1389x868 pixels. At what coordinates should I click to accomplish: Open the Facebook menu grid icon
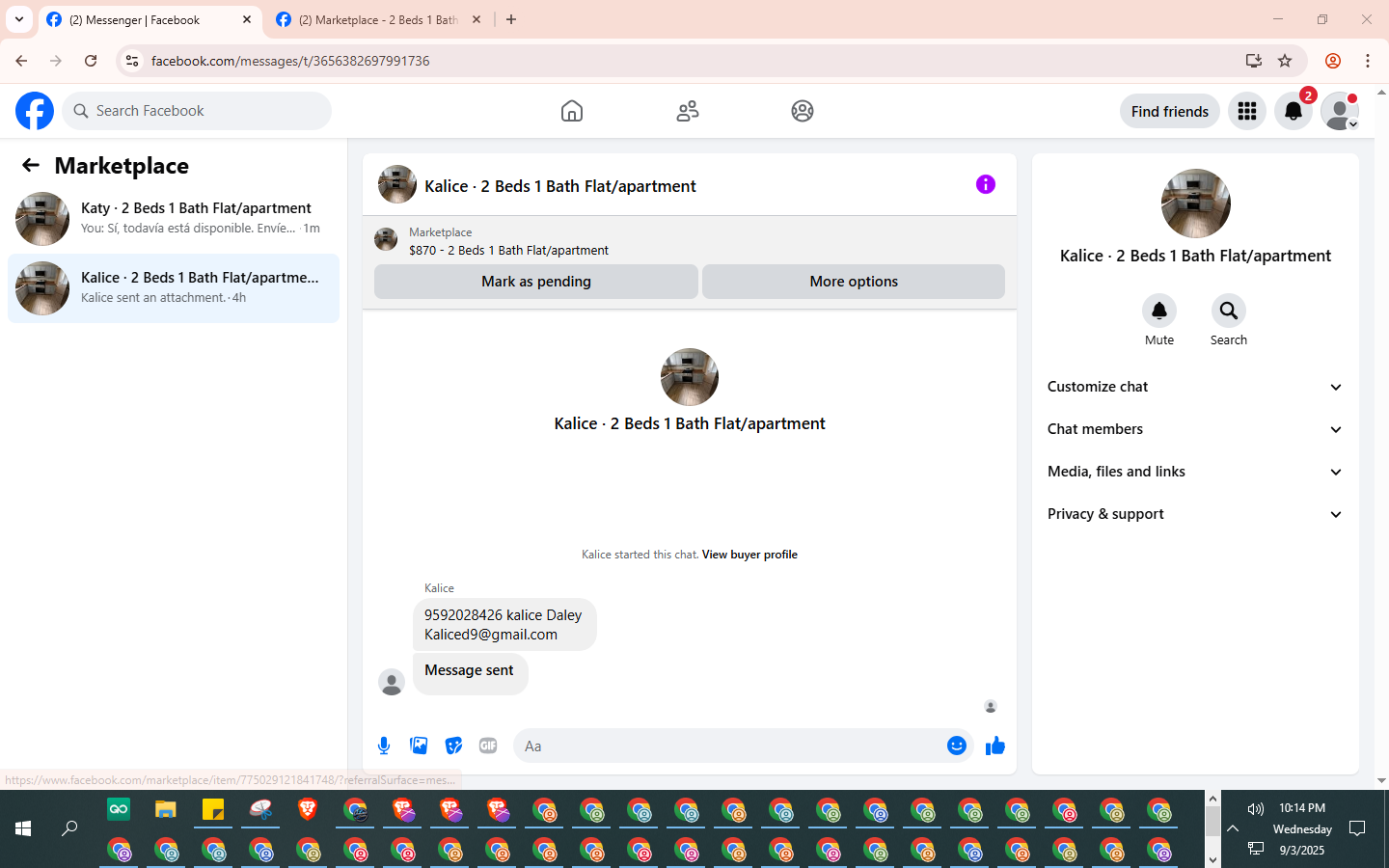(1247, 111)
